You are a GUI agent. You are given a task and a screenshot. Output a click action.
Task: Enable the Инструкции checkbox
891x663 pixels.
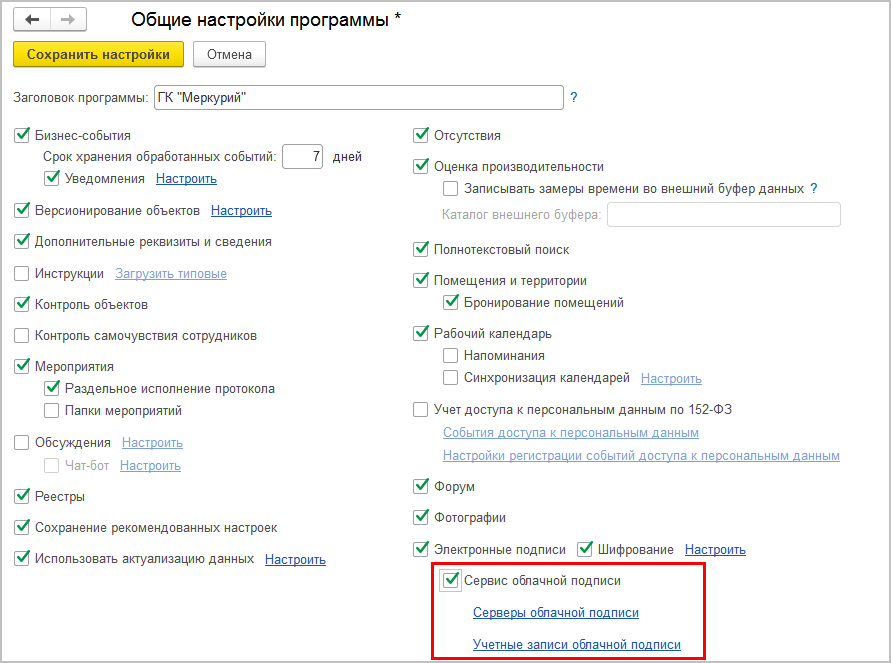22,273
